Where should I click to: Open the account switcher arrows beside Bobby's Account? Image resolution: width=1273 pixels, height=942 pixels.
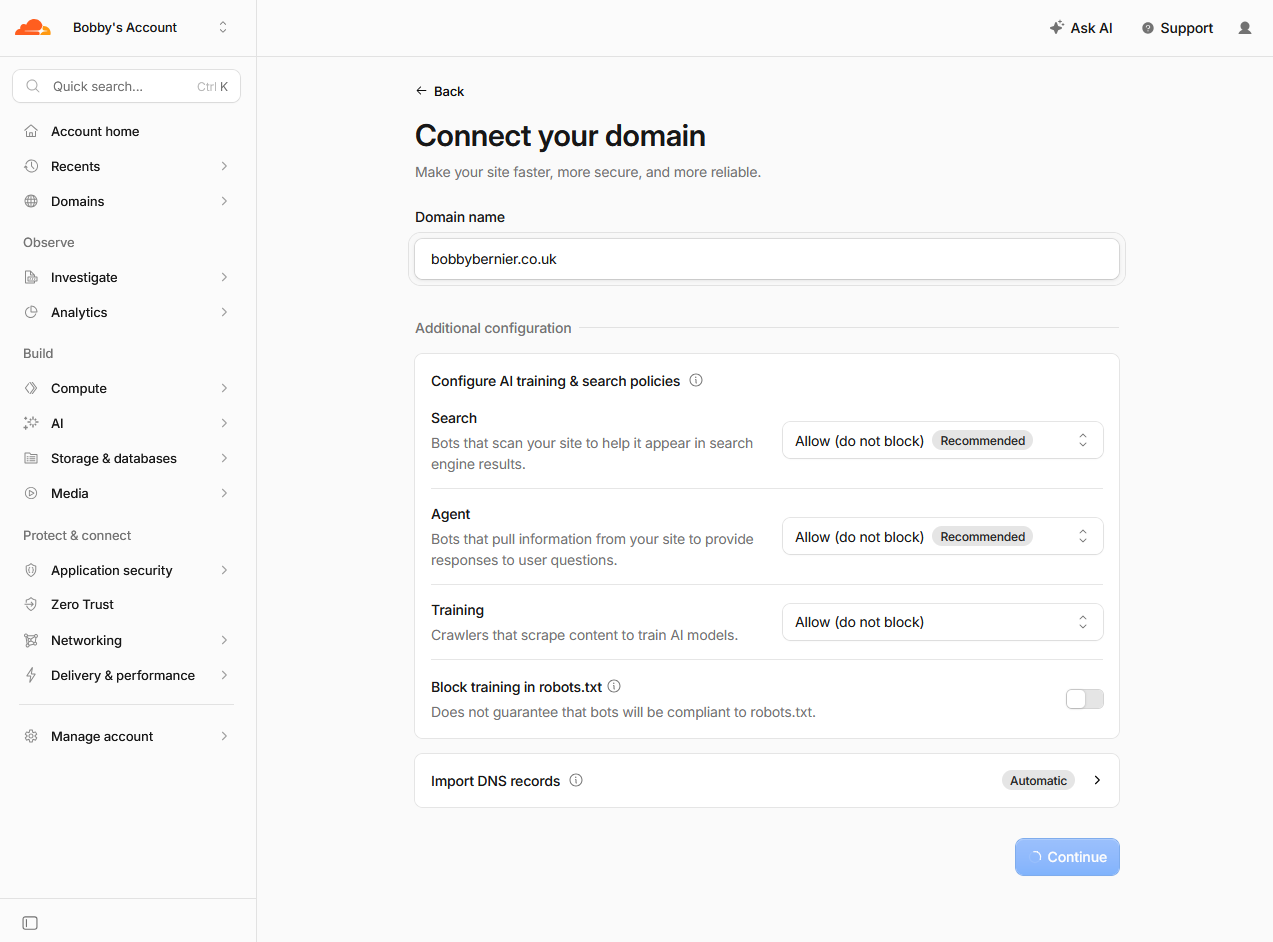click(x=223, y=28)
